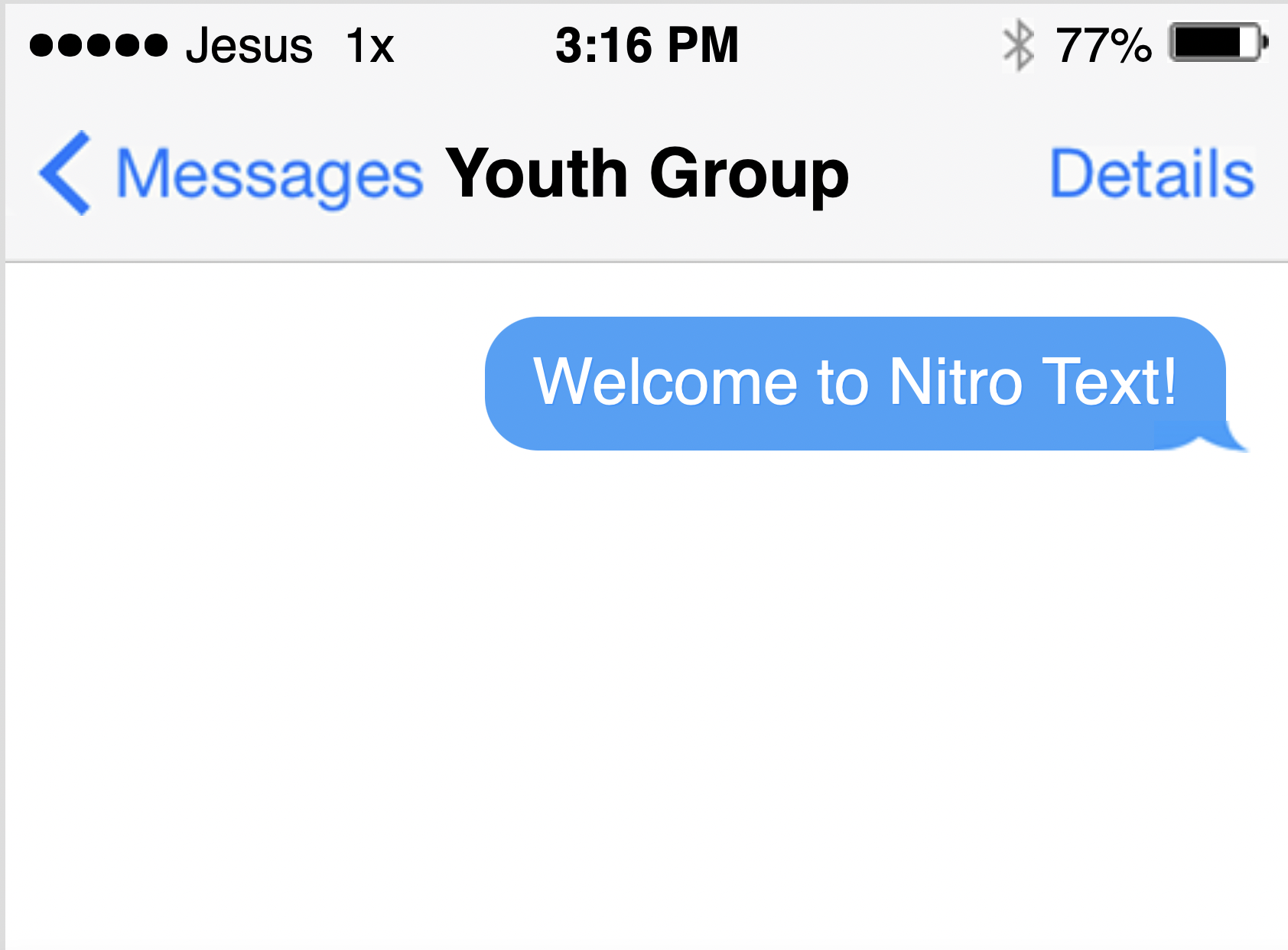Click the Bluetooth status icon
This screenshot has width=1288, height=950.
click(1019, 46)
